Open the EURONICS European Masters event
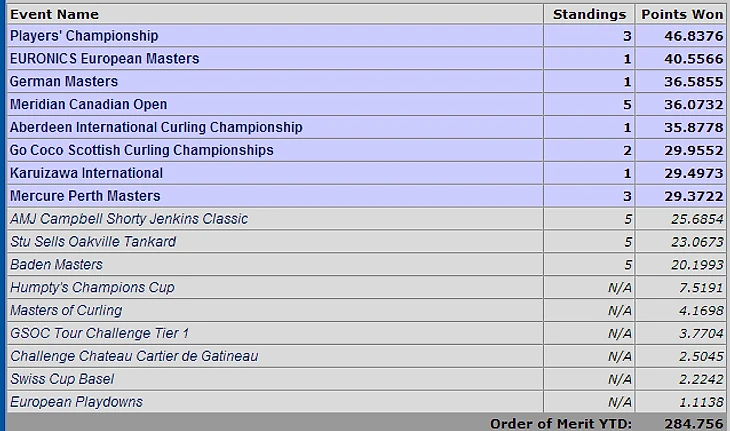730x431 pixels. click(x=104, y=59)
